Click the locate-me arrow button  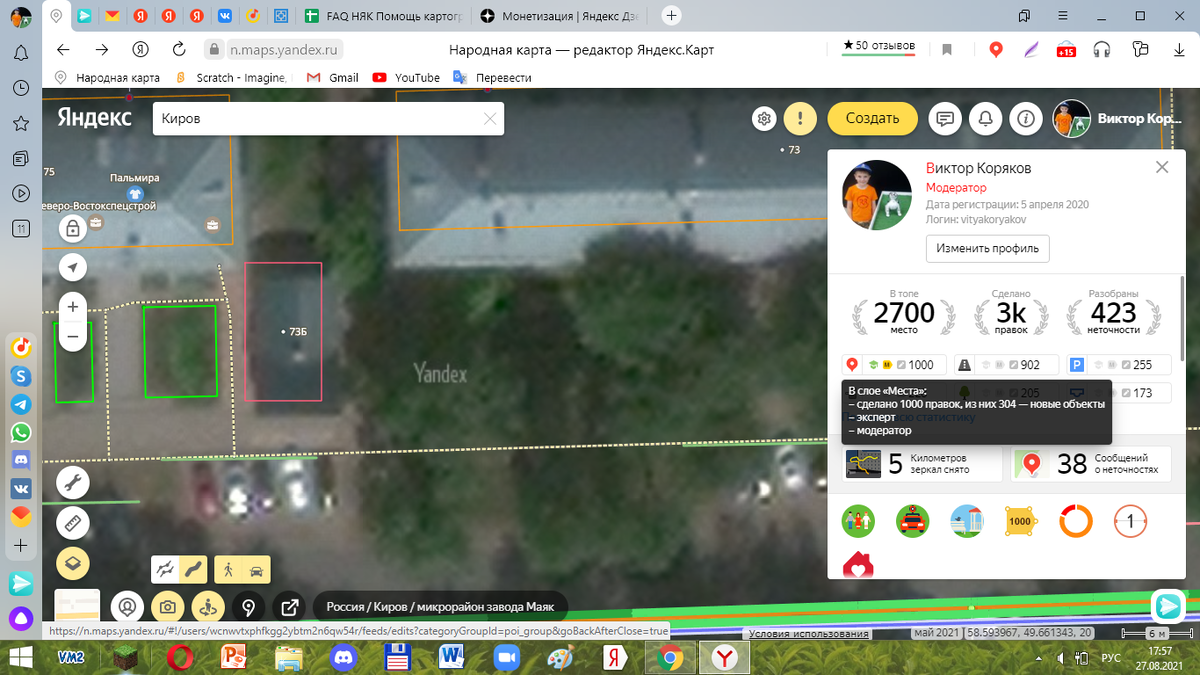tap(73, 267)
